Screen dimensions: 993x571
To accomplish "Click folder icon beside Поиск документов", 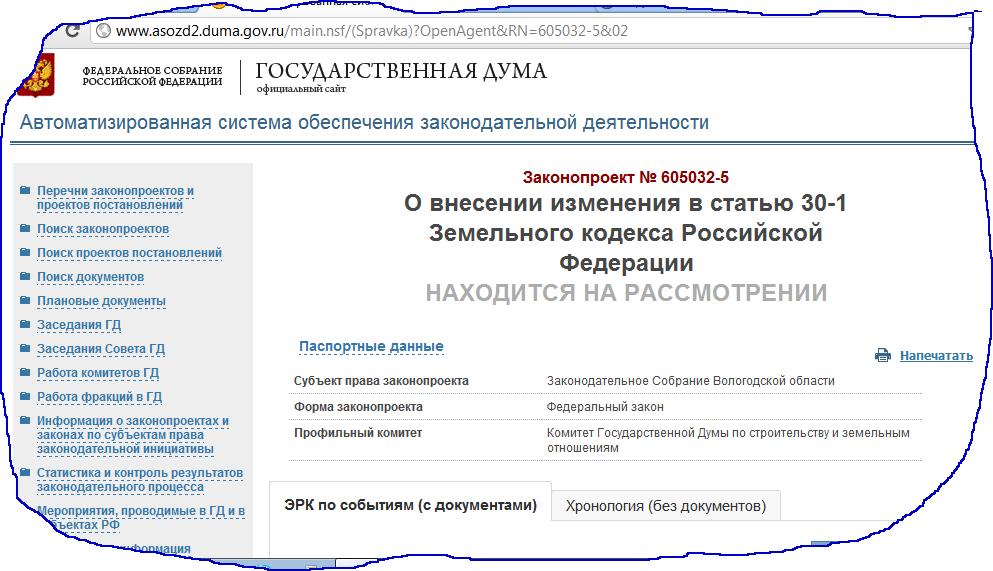I will (x=24, y=277).
